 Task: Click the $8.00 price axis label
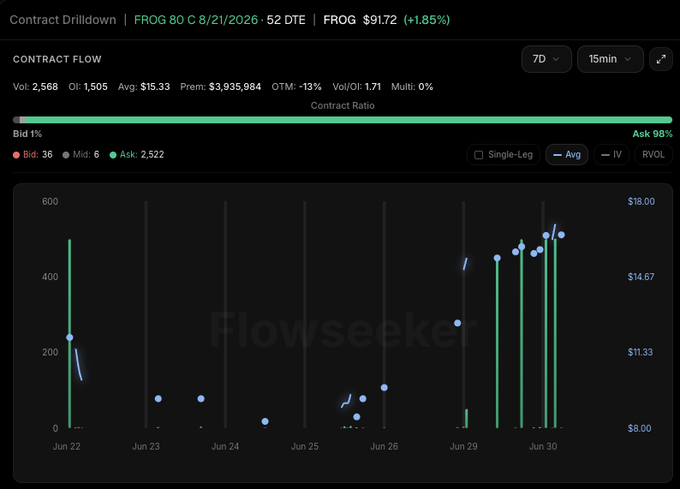click(x=639, y=428)
